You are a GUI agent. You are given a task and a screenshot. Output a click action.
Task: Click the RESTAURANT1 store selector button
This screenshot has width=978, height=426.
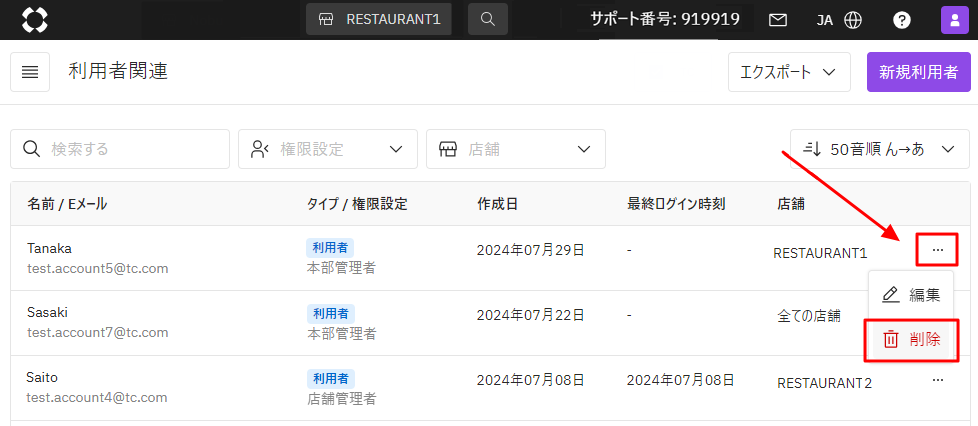click(379, 19)
